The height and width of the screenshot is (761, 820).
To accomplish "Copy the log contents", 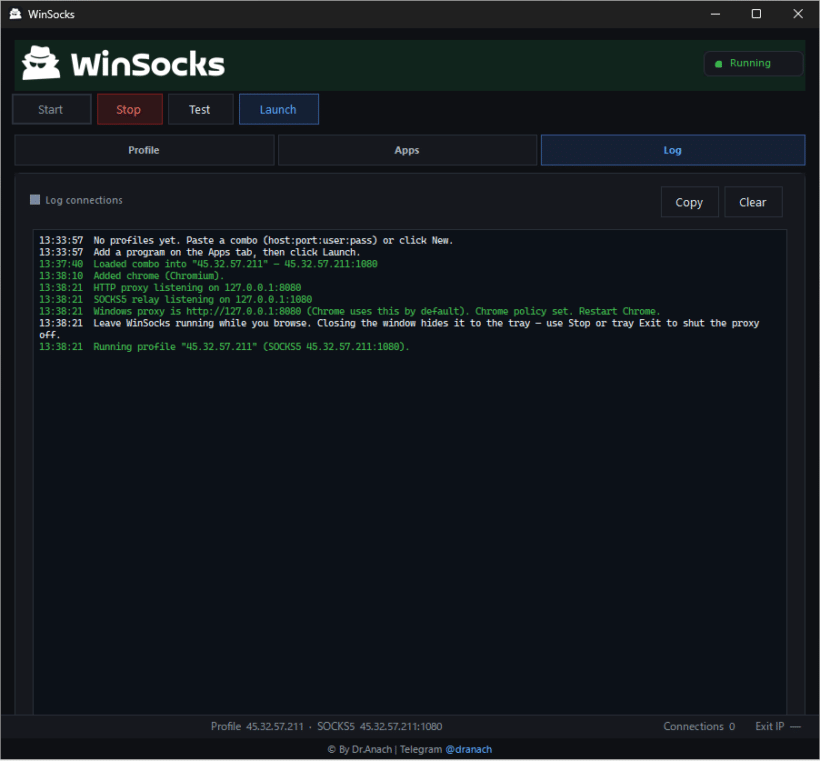I will (689, 202).
